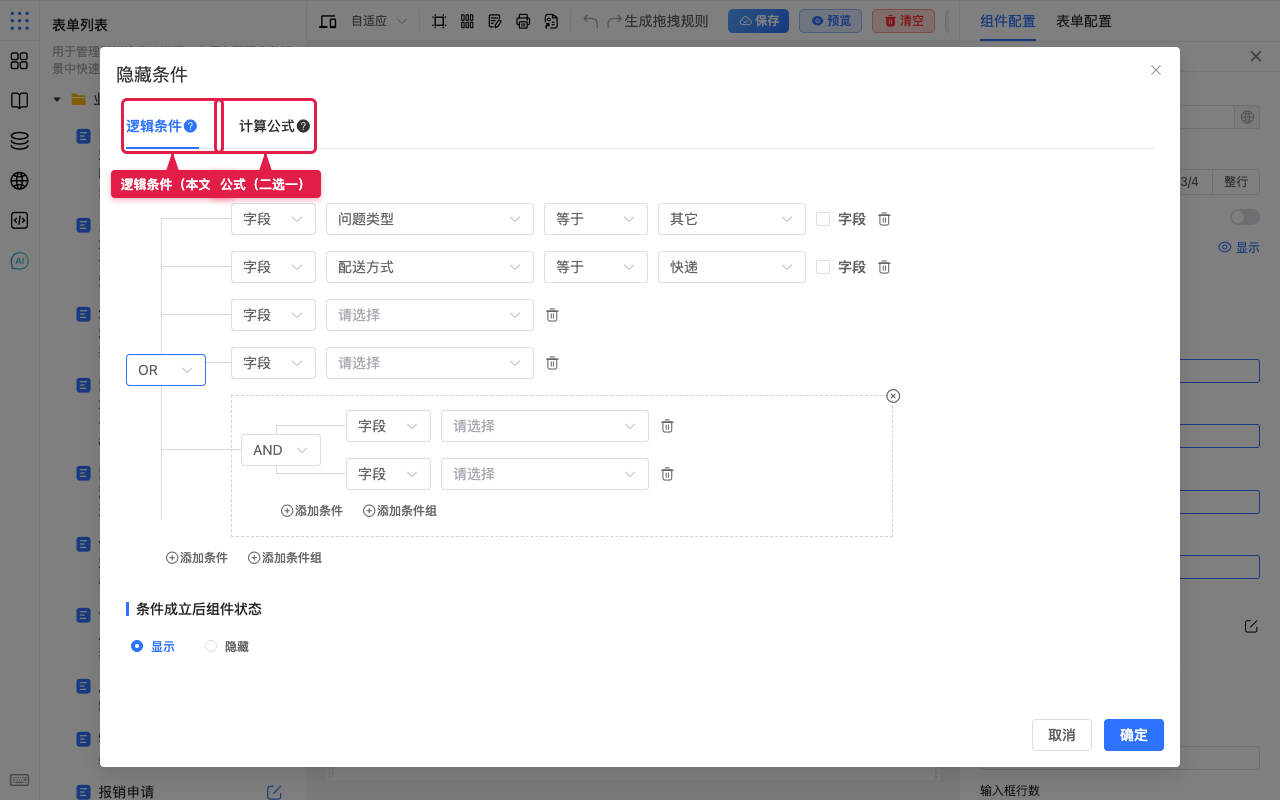This screenshot has width=1280, height=800.
Task: Open the 配送方式 field dropdown
Action: click(430, 267)
